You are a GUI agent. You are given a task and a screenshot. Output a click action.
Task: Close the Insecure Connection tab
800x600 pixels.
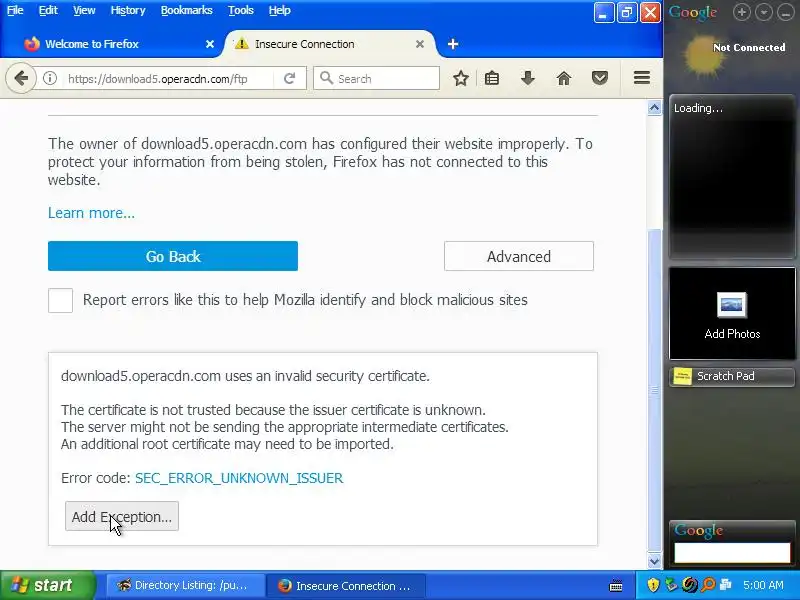click(420, 44)
